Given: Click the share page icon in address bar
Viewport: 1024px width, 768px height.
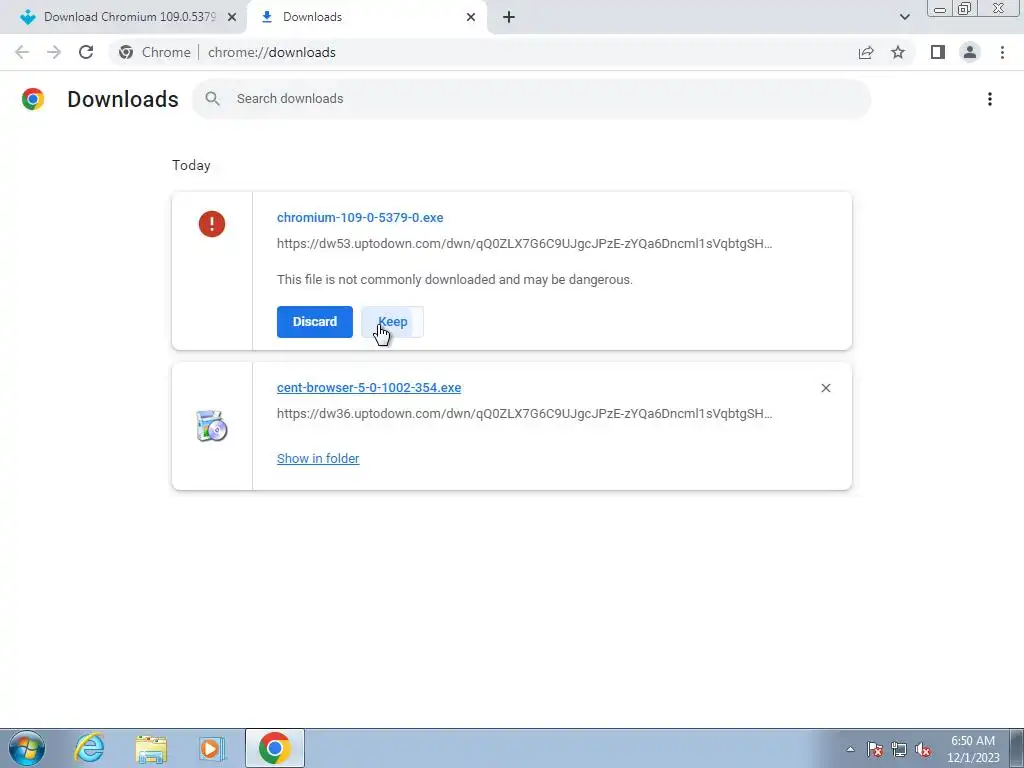Looking at the screenshot, I should point(866,52).
